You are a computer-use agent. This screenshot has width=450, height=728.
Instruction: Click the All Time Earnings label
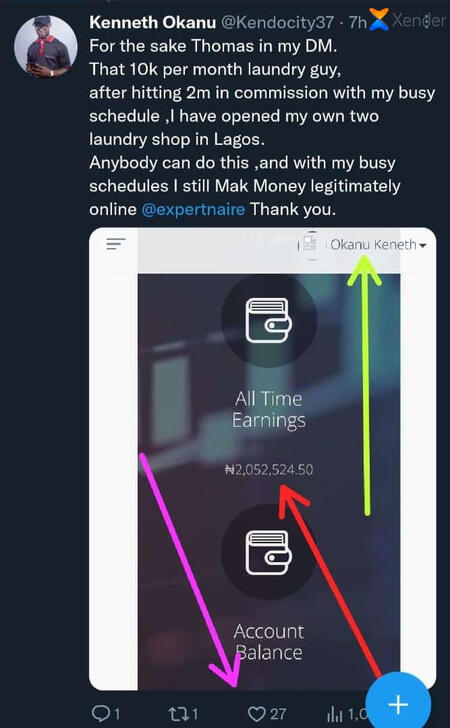click(268, 410)
